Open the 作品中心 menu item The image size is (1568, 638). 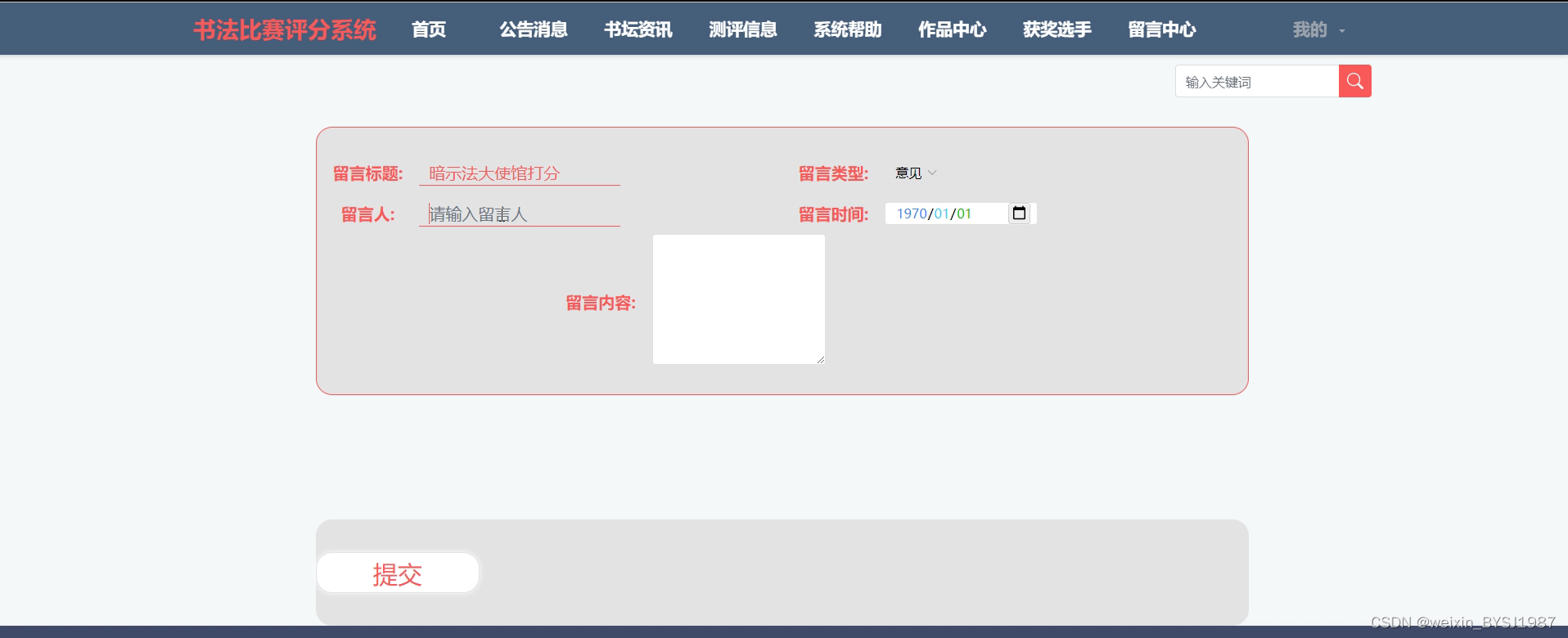coord(953,30)
